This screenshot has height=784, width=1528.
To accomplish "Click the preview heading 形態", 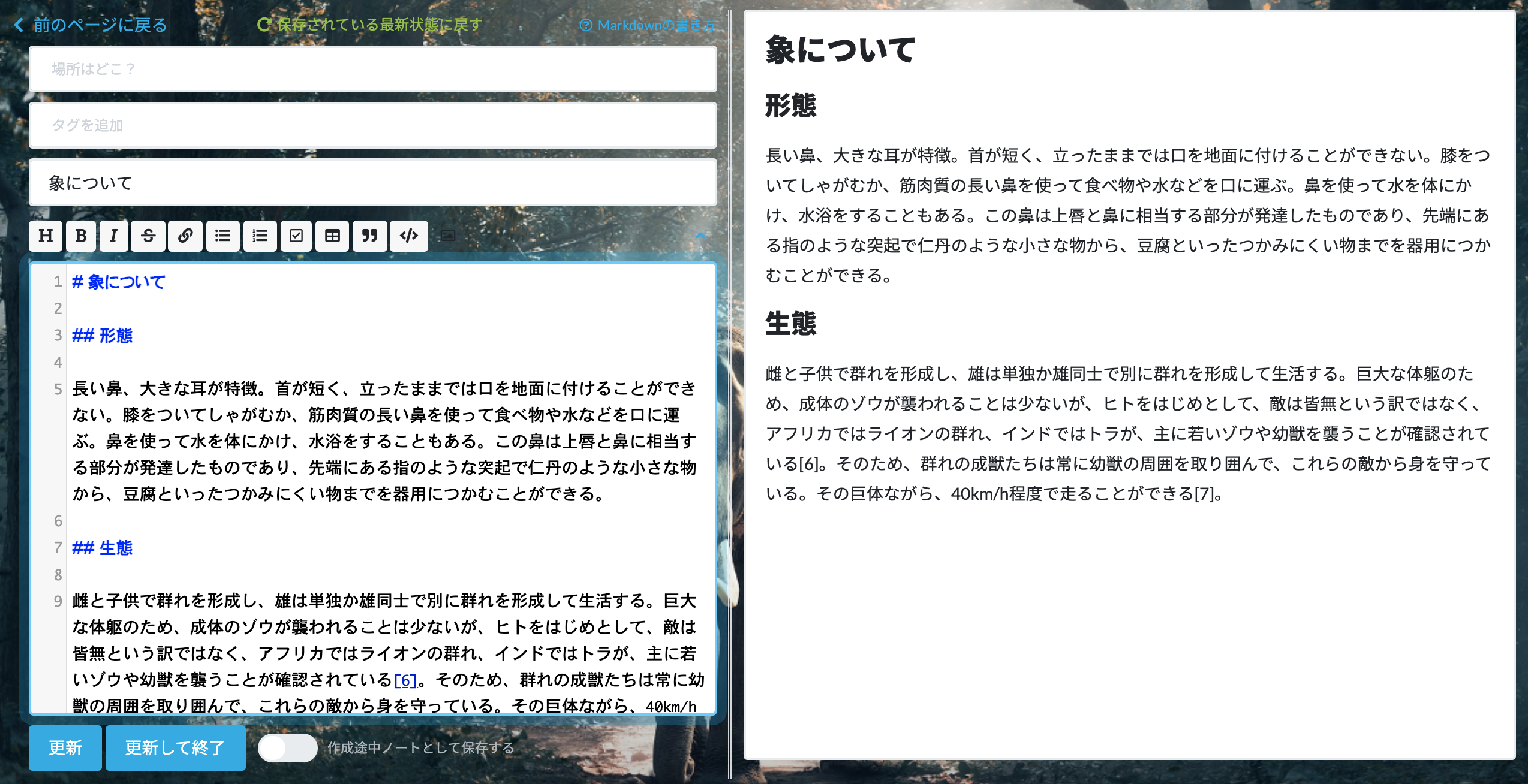I will coord(791,106).
